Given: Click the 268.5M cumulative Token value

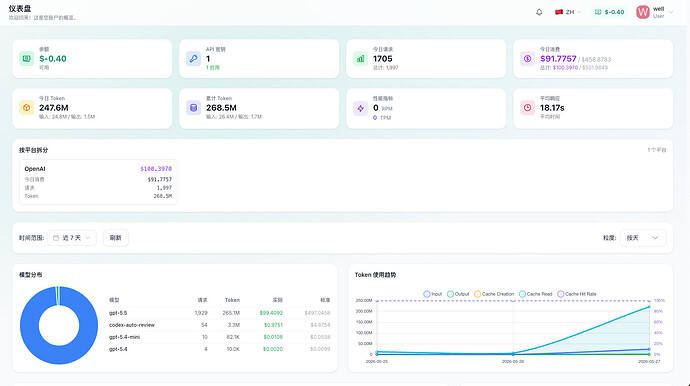Looking at the screenshot, I should [x=221, y=108].
